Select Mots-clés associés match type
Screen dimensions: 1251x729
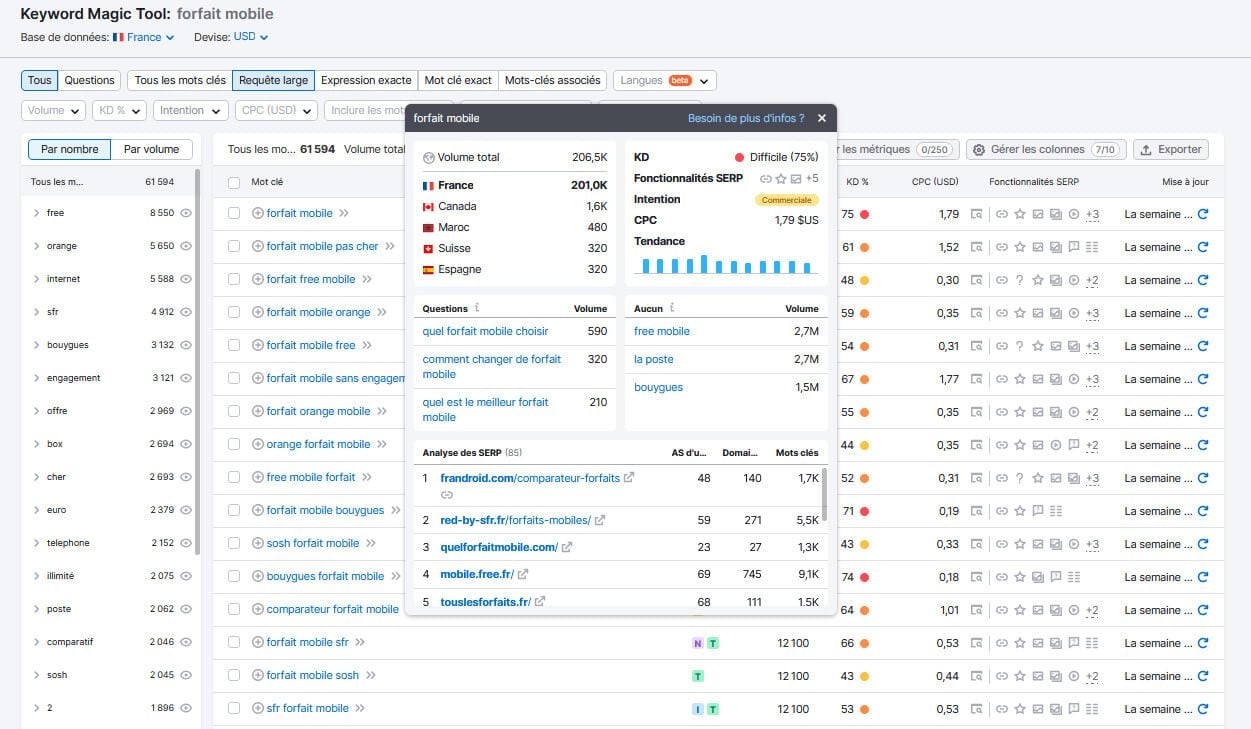pos(553,80)
